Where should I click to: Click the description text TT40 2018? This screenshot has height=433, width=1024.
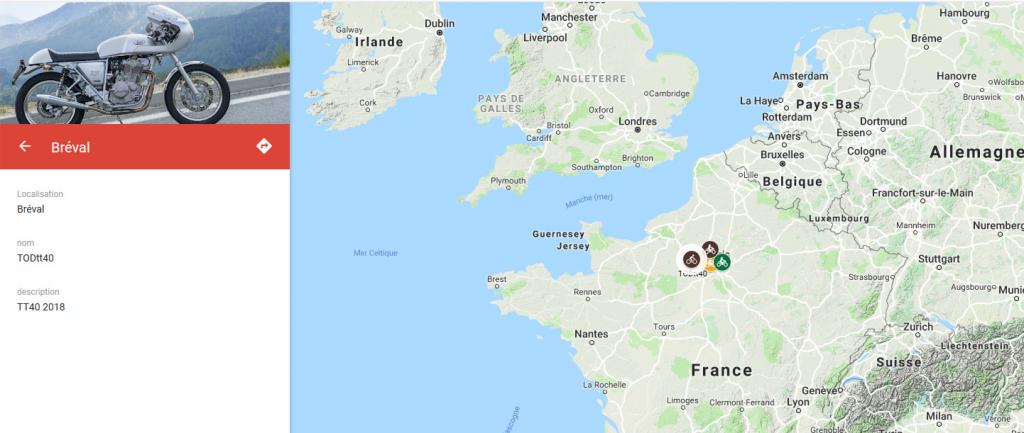(41, 307)
